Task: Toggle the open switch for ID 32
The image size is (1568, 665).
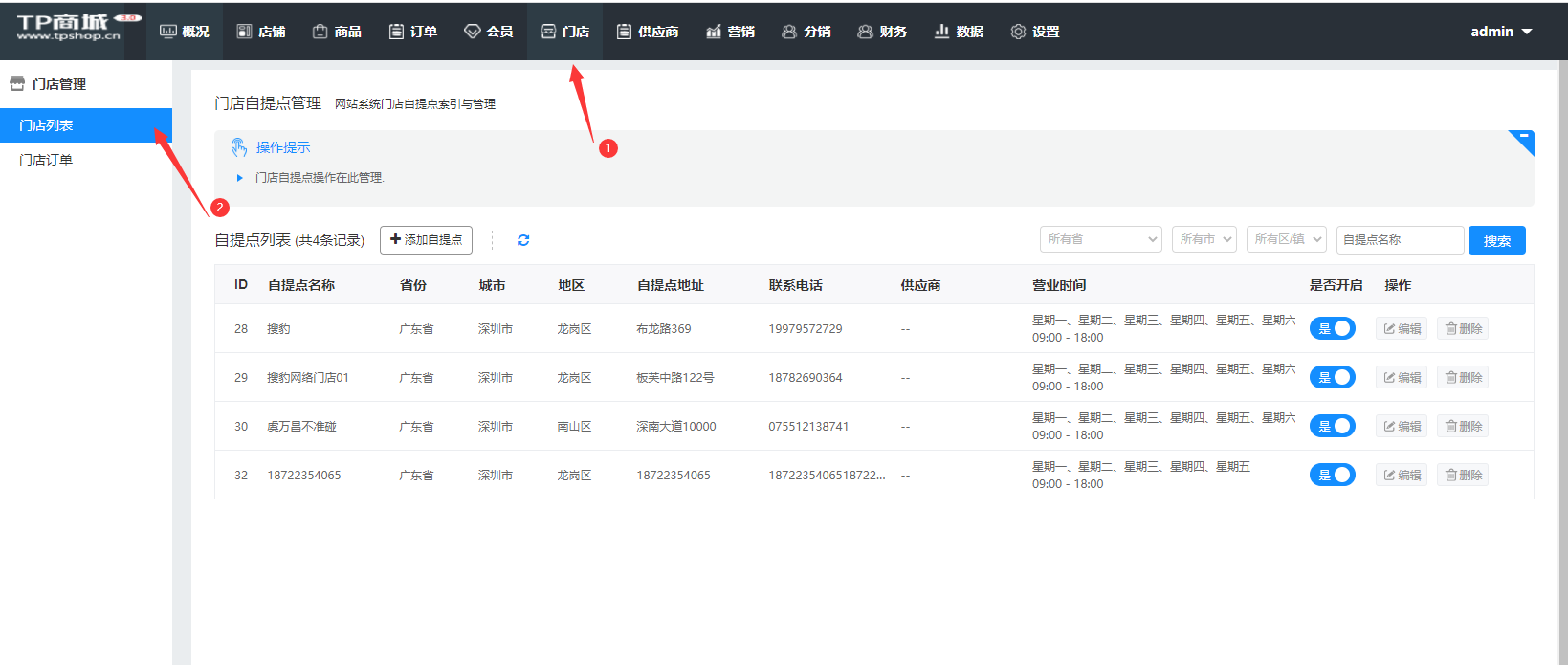Action: (1332, 475)
